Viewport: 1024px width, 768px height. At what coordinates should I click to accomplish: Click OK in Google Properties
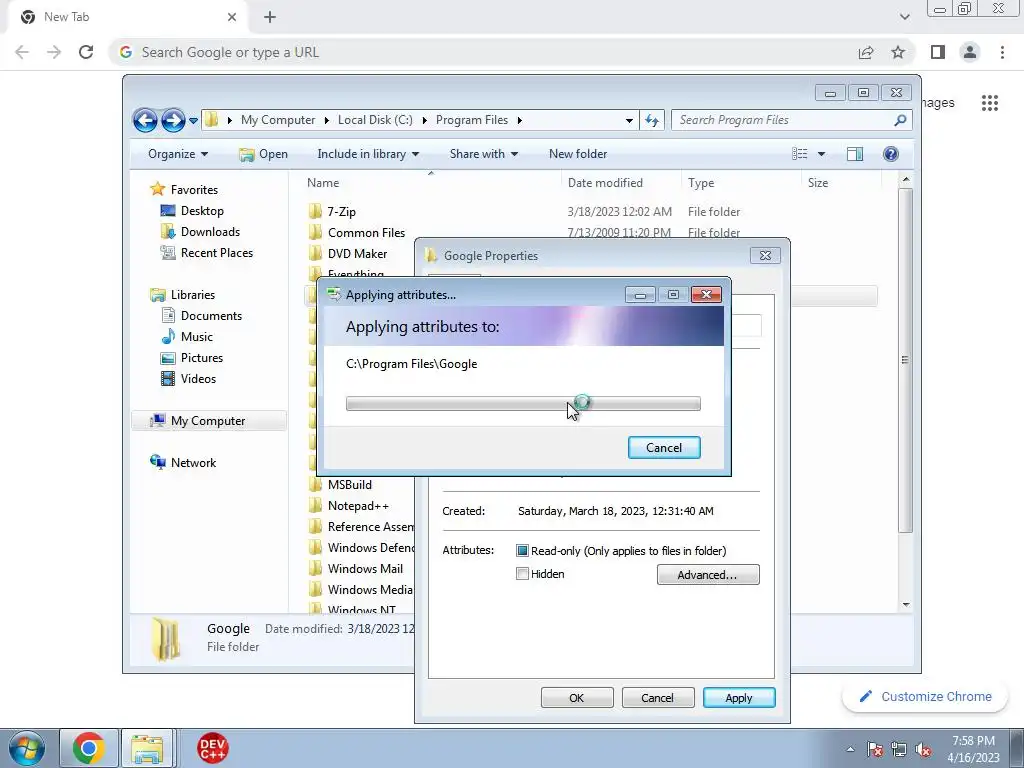tap(577, 697)
